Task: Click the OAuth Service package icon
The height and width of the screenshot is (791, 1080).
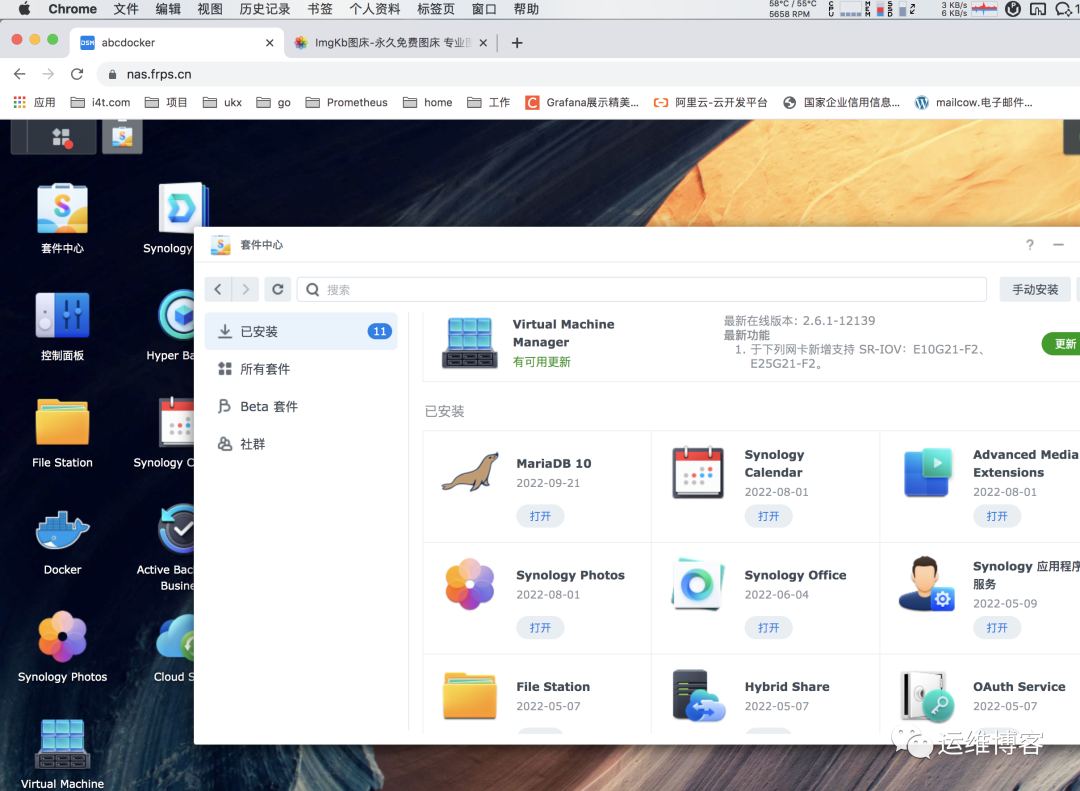Action: coord(928,696)
